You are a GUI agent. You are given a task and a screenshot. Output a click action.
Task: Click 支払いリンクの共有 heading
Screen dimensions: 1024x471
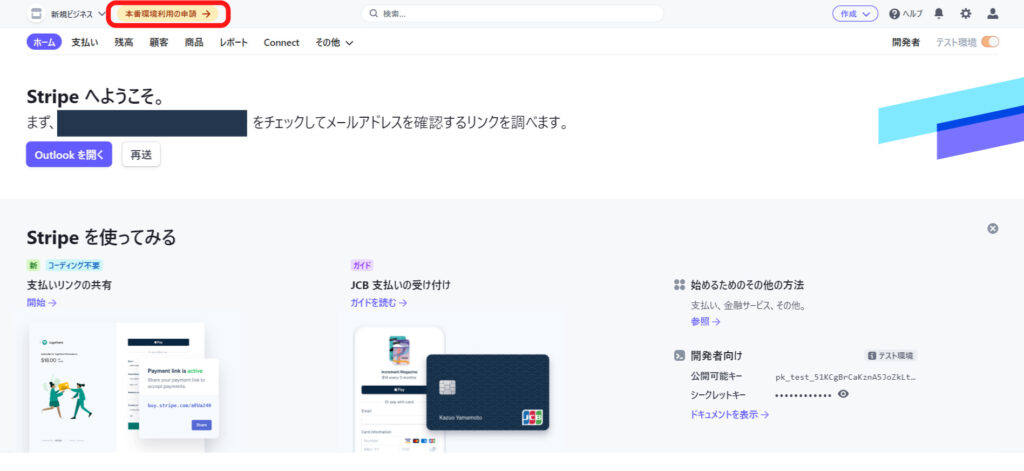[69, 285]
